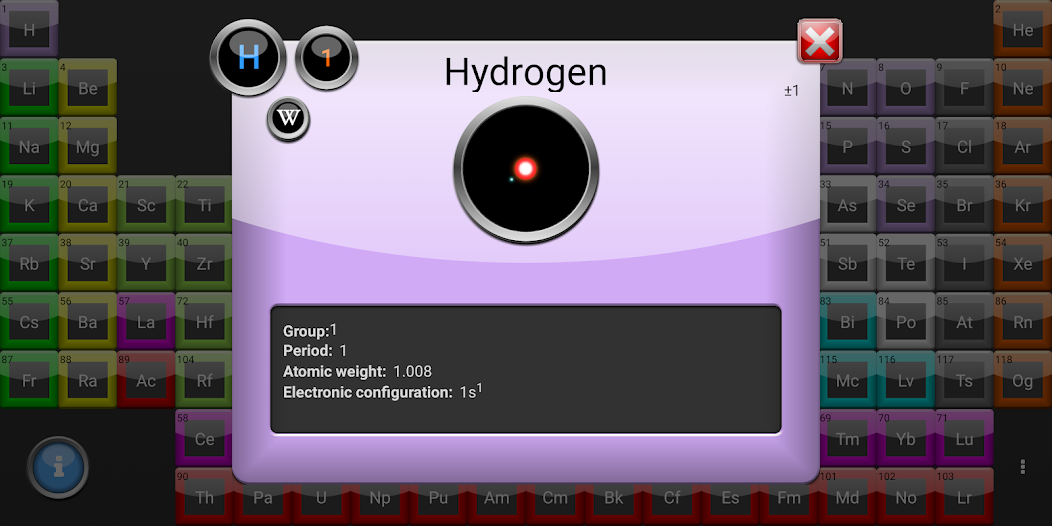Tap the Cerium (Ce) lanthanide tile

(204, 439)
